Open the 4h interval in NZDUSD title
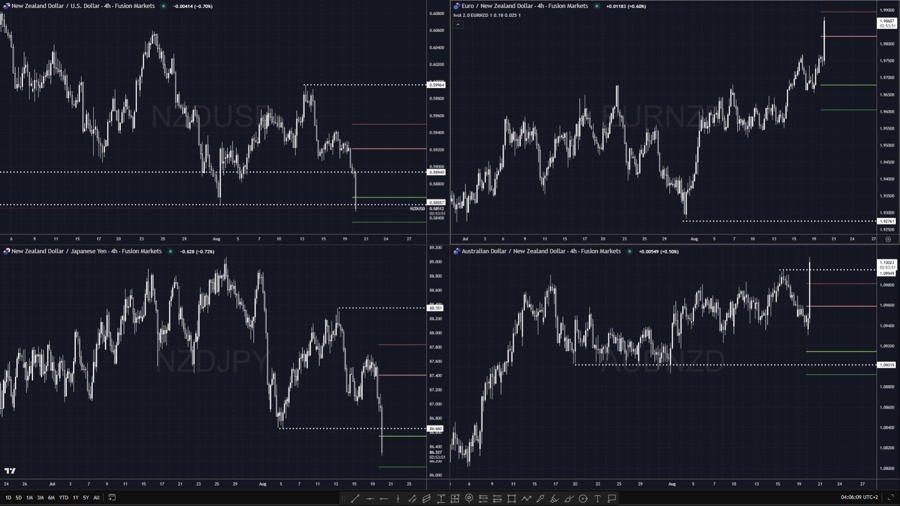 (x=134, y=6)
